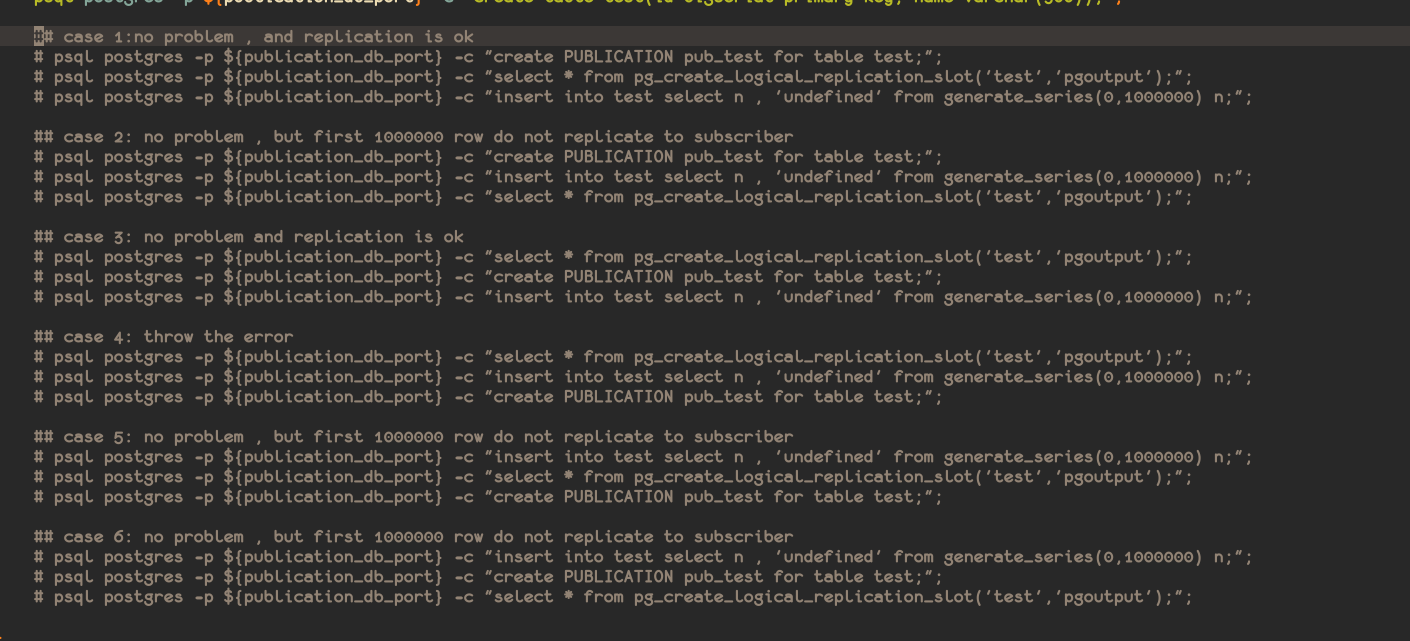Click the create PUBLICATION command under case 3
The image size is (1410, 641).
tap(488, 277)
